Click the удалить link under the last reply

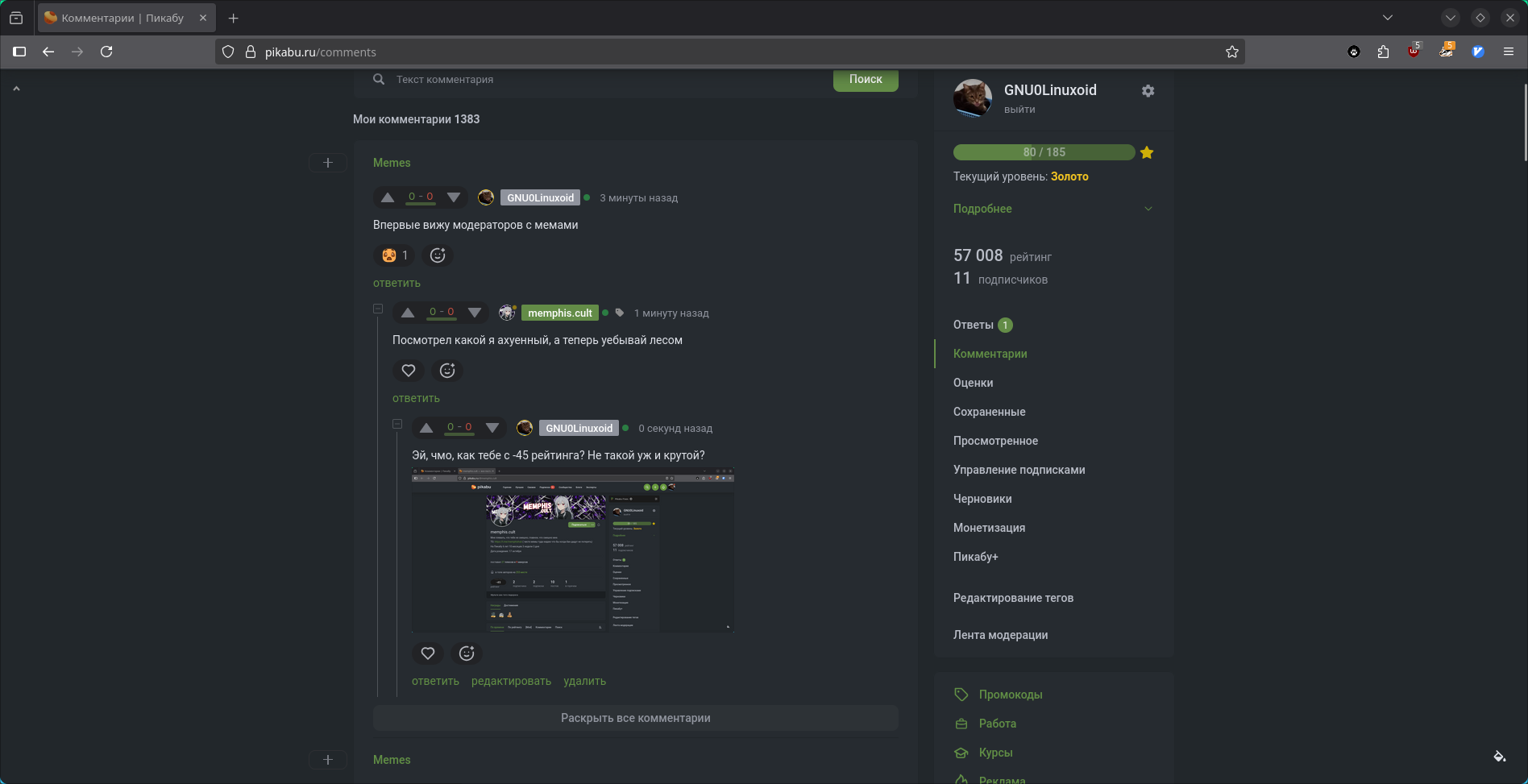[x=584, y=681]
